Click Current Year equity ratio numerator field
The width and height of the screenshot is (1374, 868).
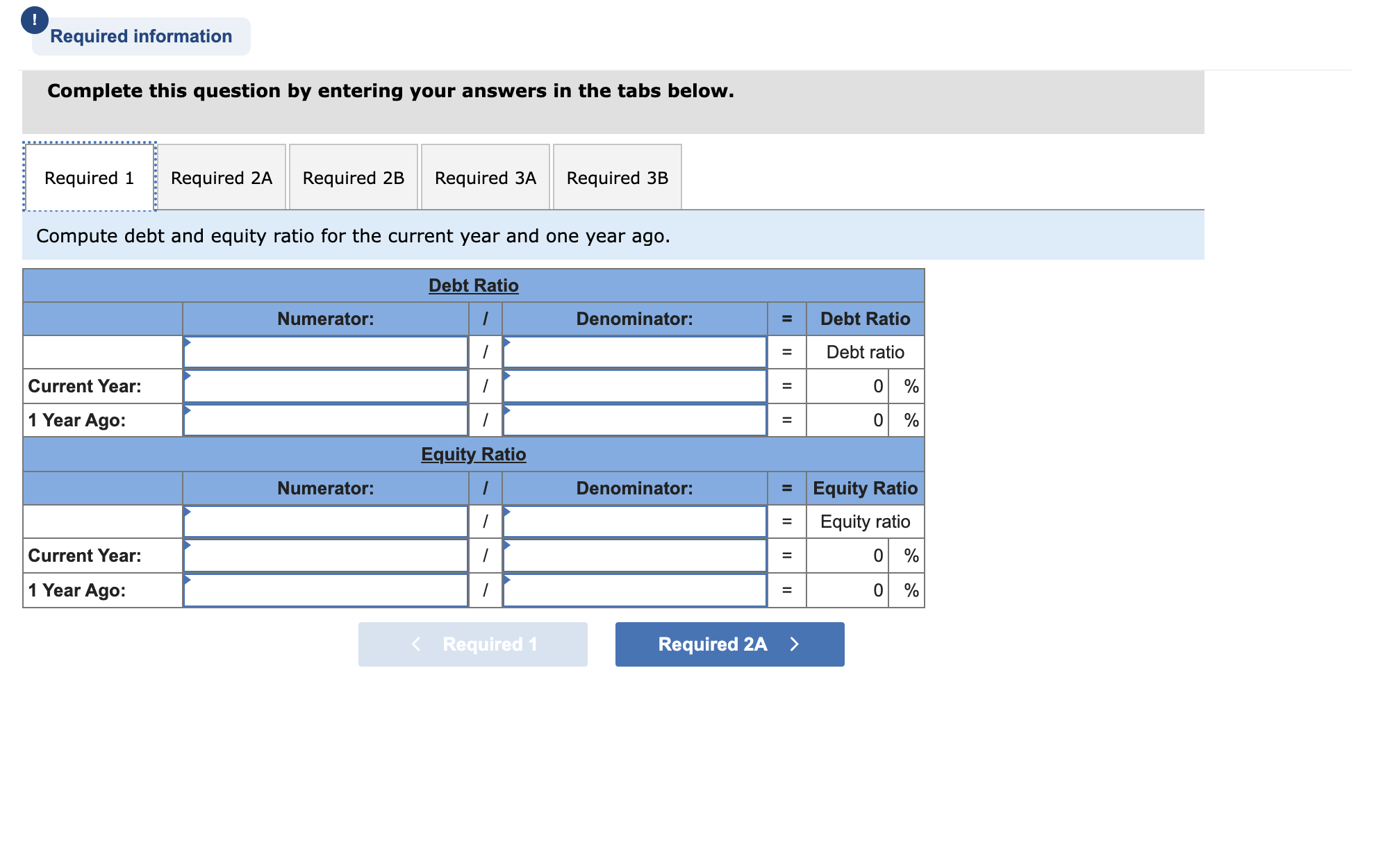[325, 556]
